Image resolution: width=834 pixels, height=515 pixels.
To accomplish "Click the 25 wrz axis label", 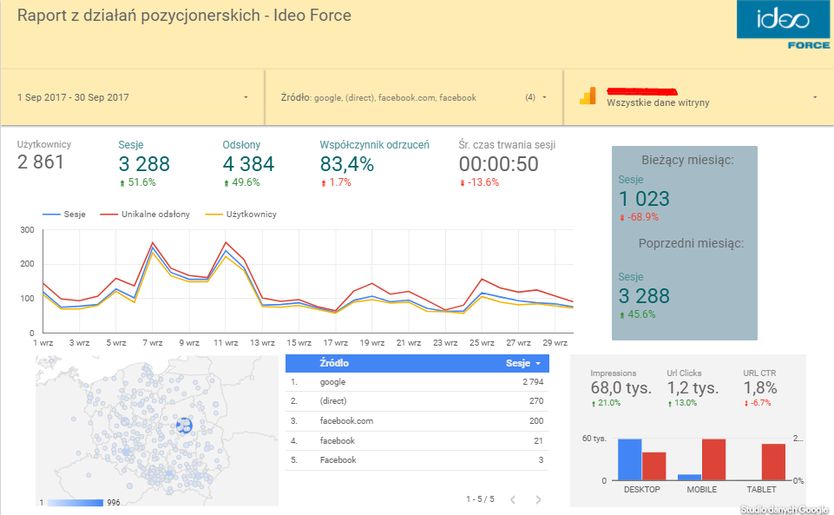I will coord(482,343).
